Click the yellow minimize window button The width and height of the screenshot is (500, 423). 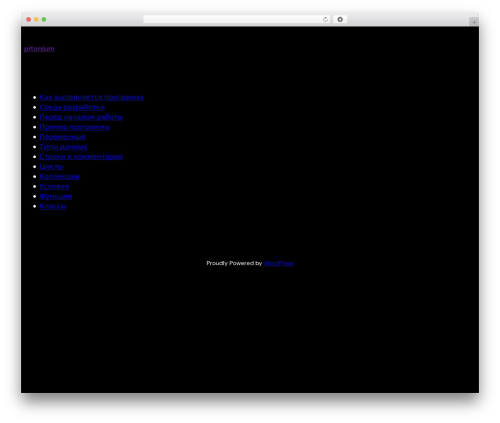tap(36, 19)
